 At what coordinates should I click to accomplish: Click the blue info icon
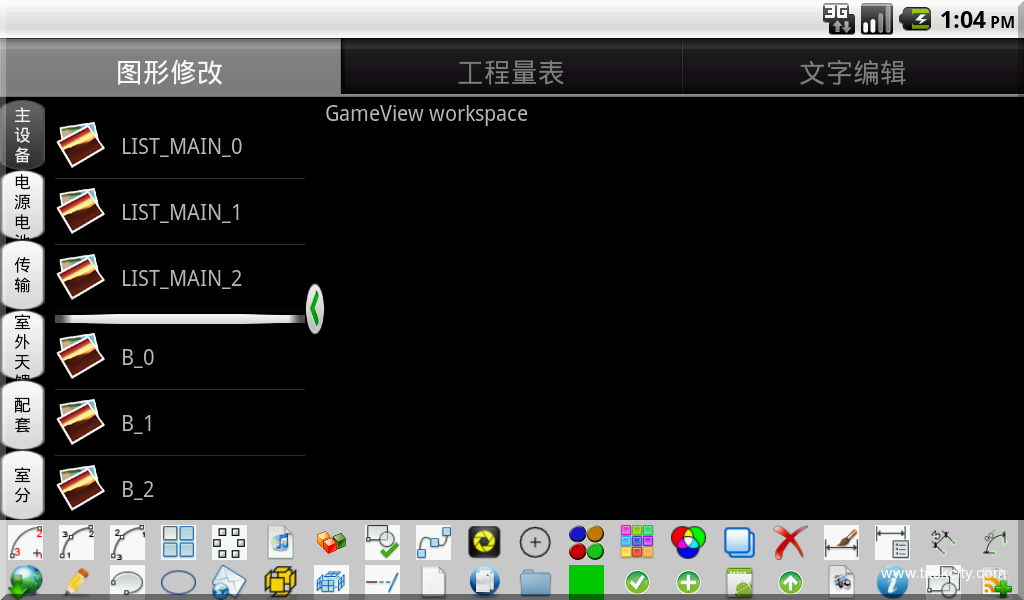892,581
